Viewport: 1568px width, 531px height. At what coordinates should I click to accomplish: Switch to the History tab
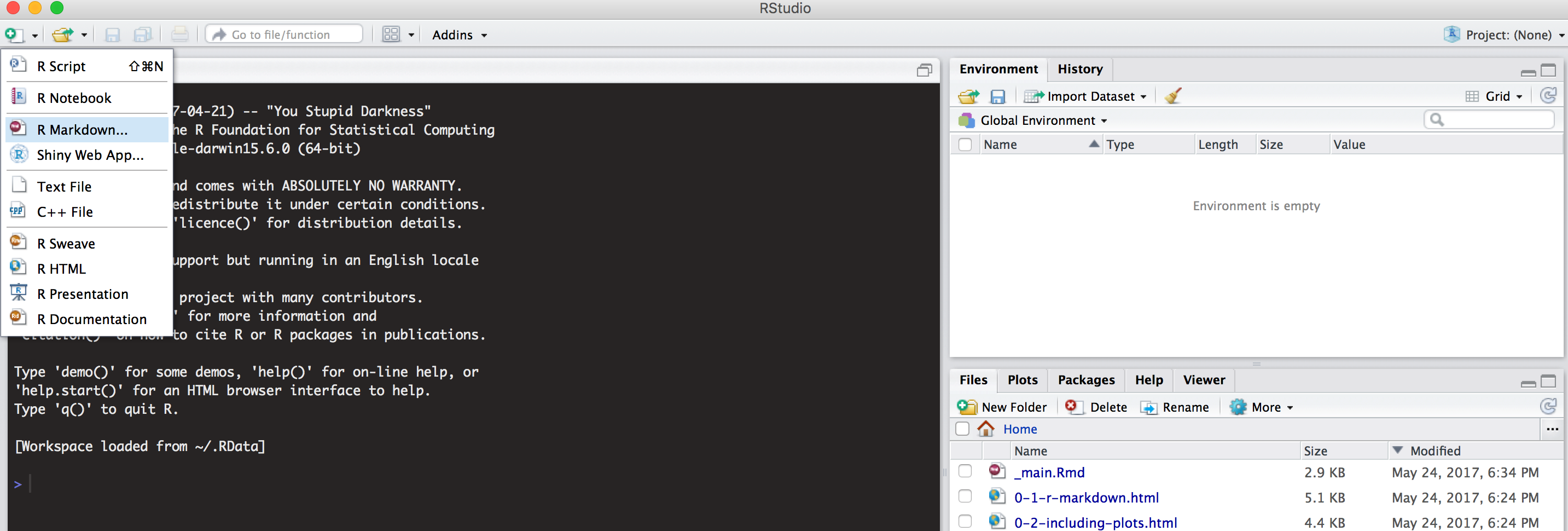tap(1079, 70)
